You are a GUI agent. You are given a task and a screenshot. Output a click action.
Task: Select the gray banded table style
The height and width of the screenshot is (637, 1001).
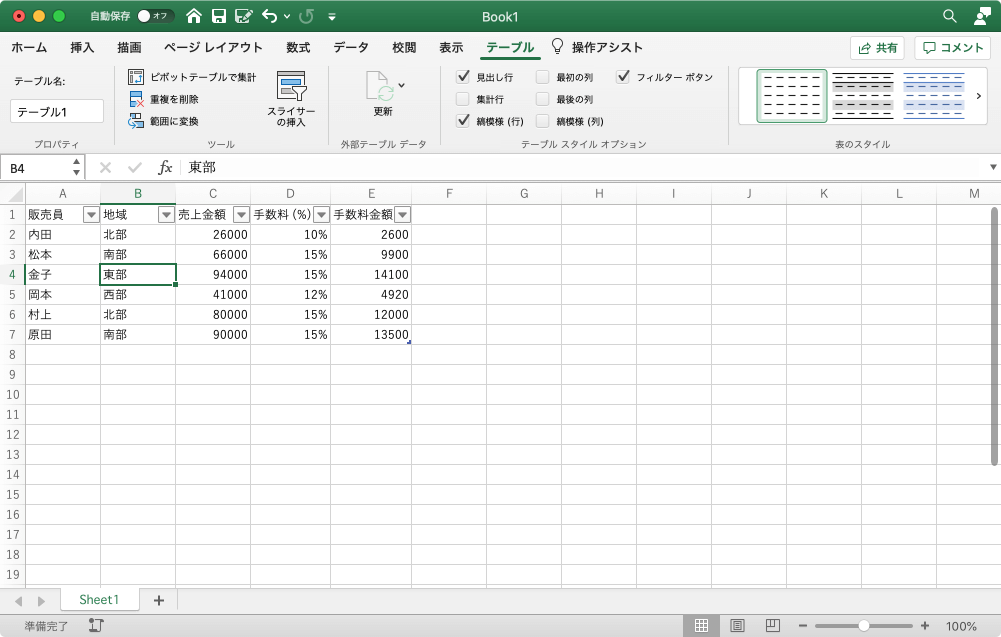point(862,96)
